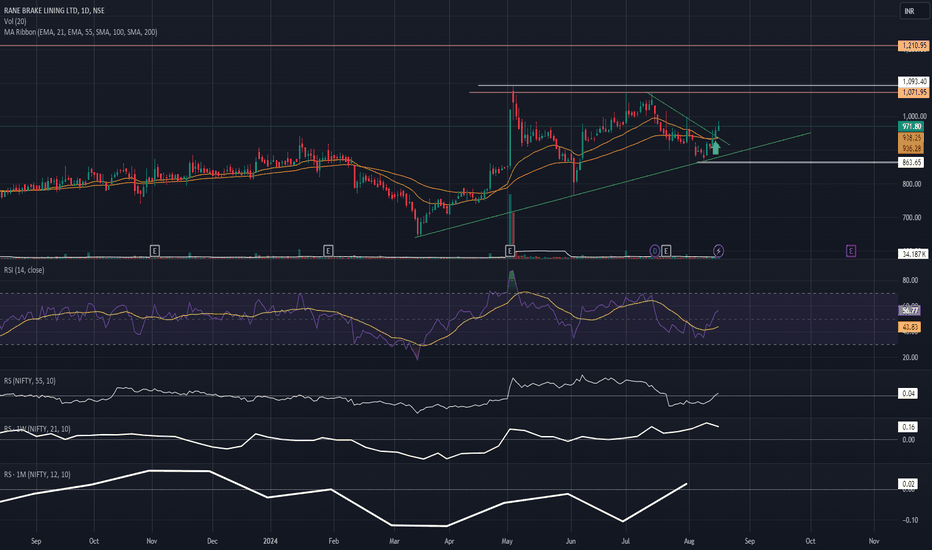Click the earnings marker near February

coord(328,251)
